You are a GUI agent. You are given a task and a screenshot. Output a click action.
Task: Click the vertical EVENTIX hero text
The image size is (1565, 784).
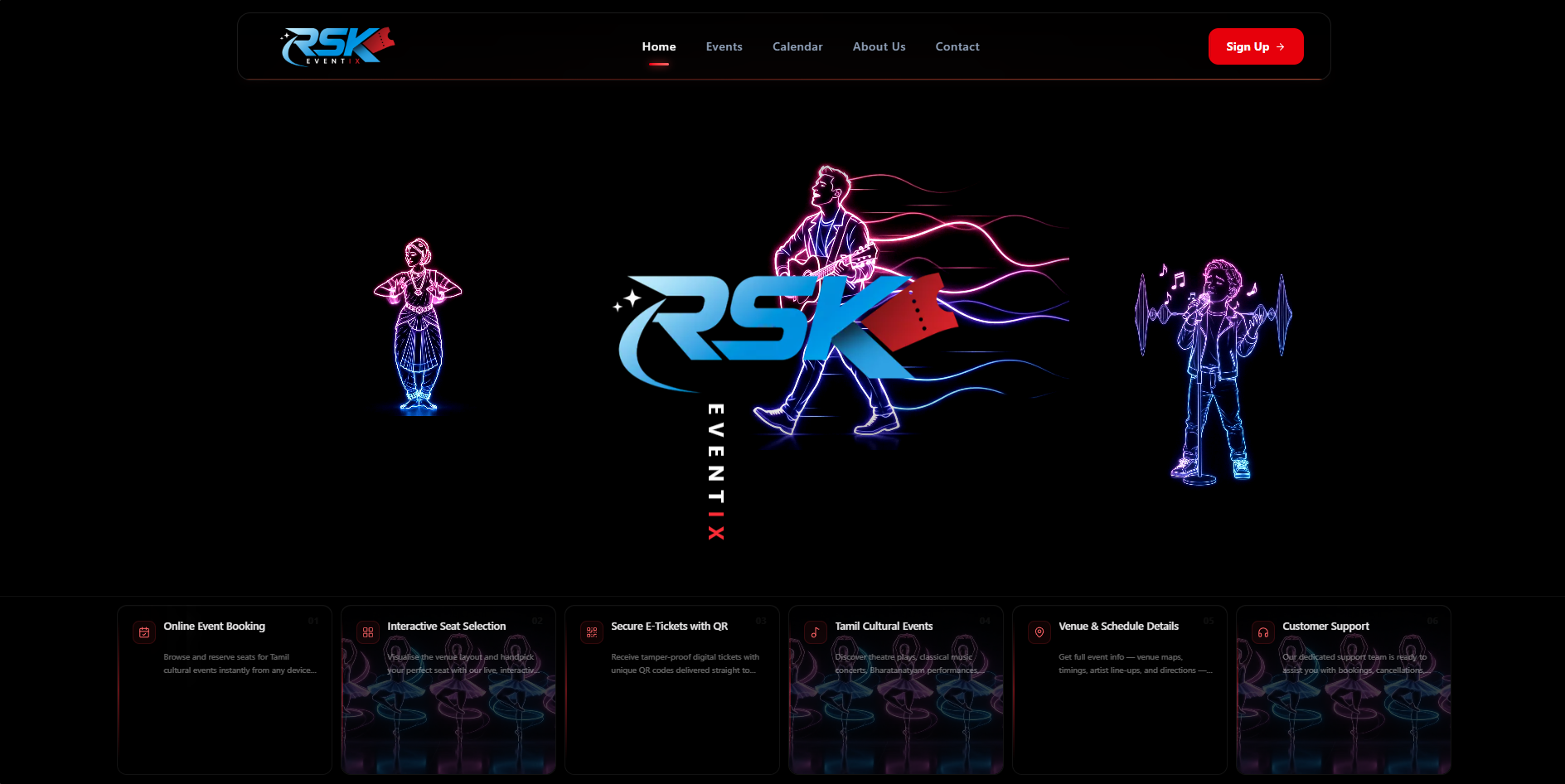(x=716, y=472)
